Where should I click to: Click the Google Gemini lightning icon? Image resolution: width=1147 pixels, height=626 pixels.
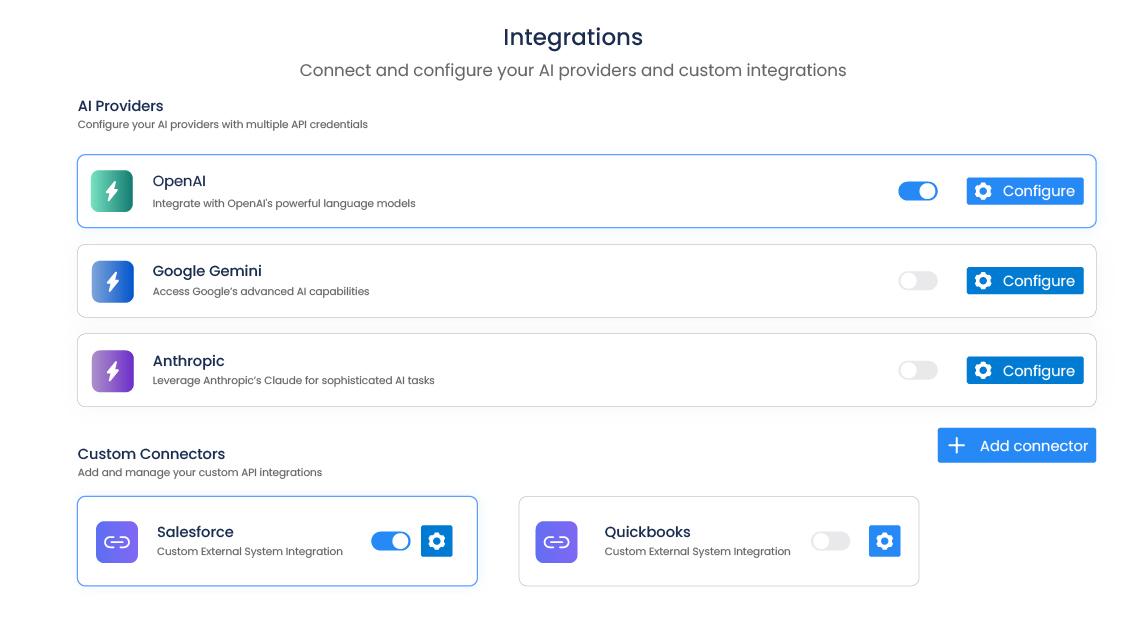[112, 281]
